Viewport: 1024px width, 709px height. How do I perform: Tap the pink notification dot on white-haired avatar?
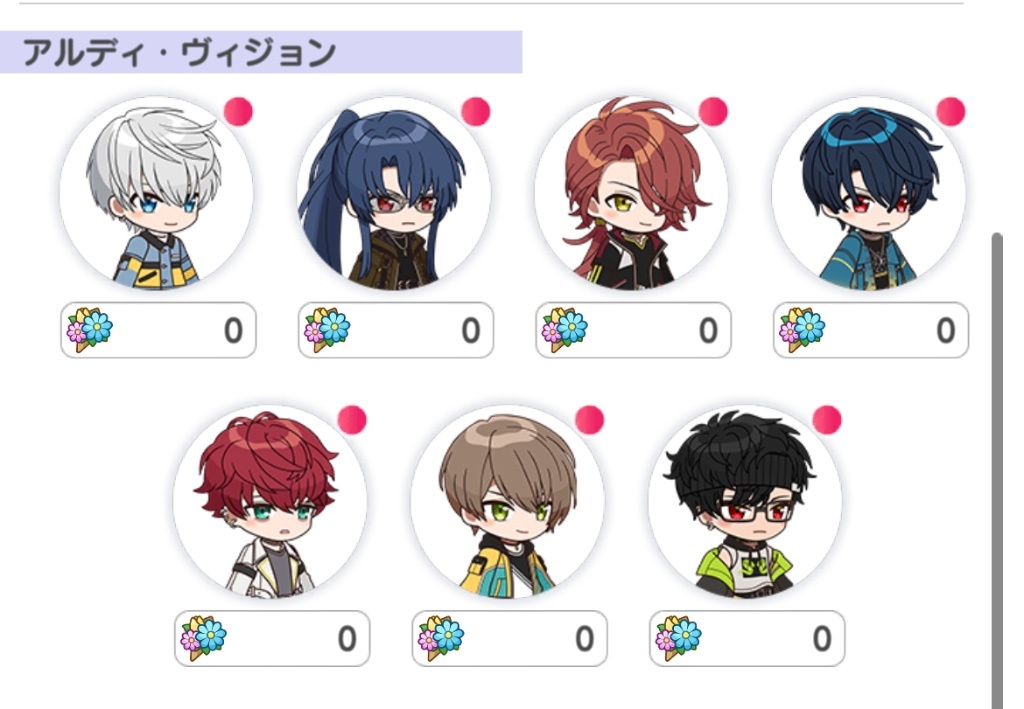238,112
